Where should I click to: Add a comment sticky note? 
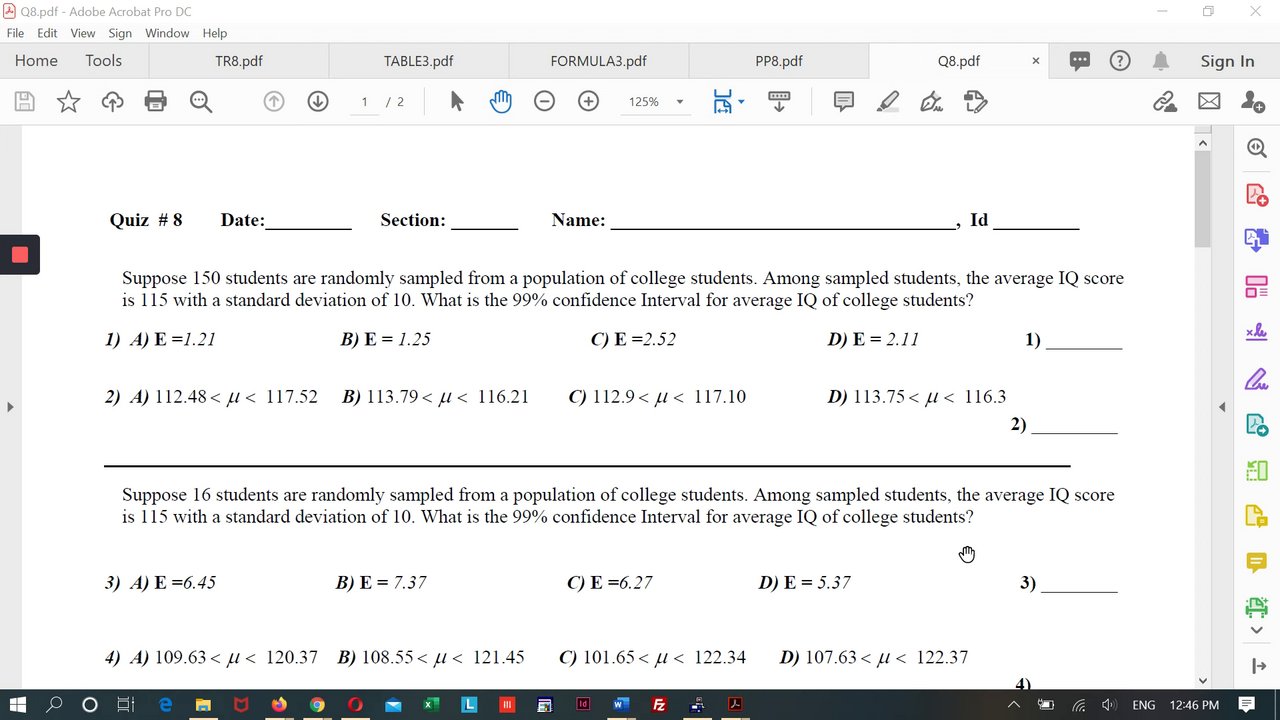pos(844,101)
